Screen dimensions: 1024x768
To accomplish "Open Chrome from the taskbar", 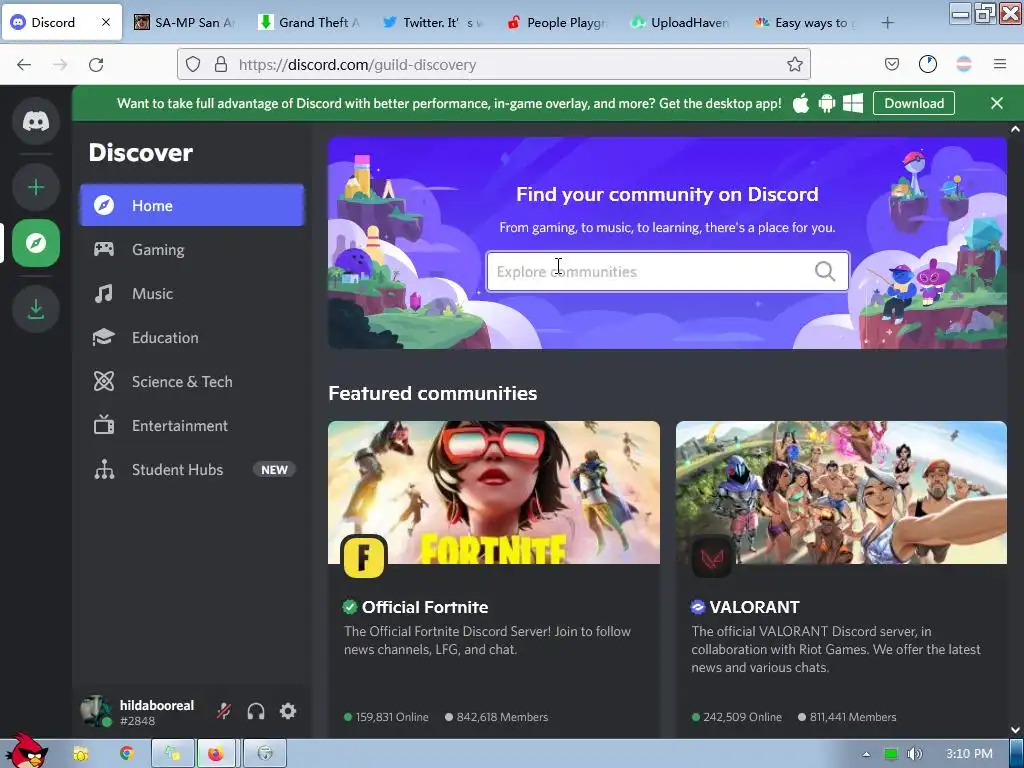I will click(x=127, y=754).
